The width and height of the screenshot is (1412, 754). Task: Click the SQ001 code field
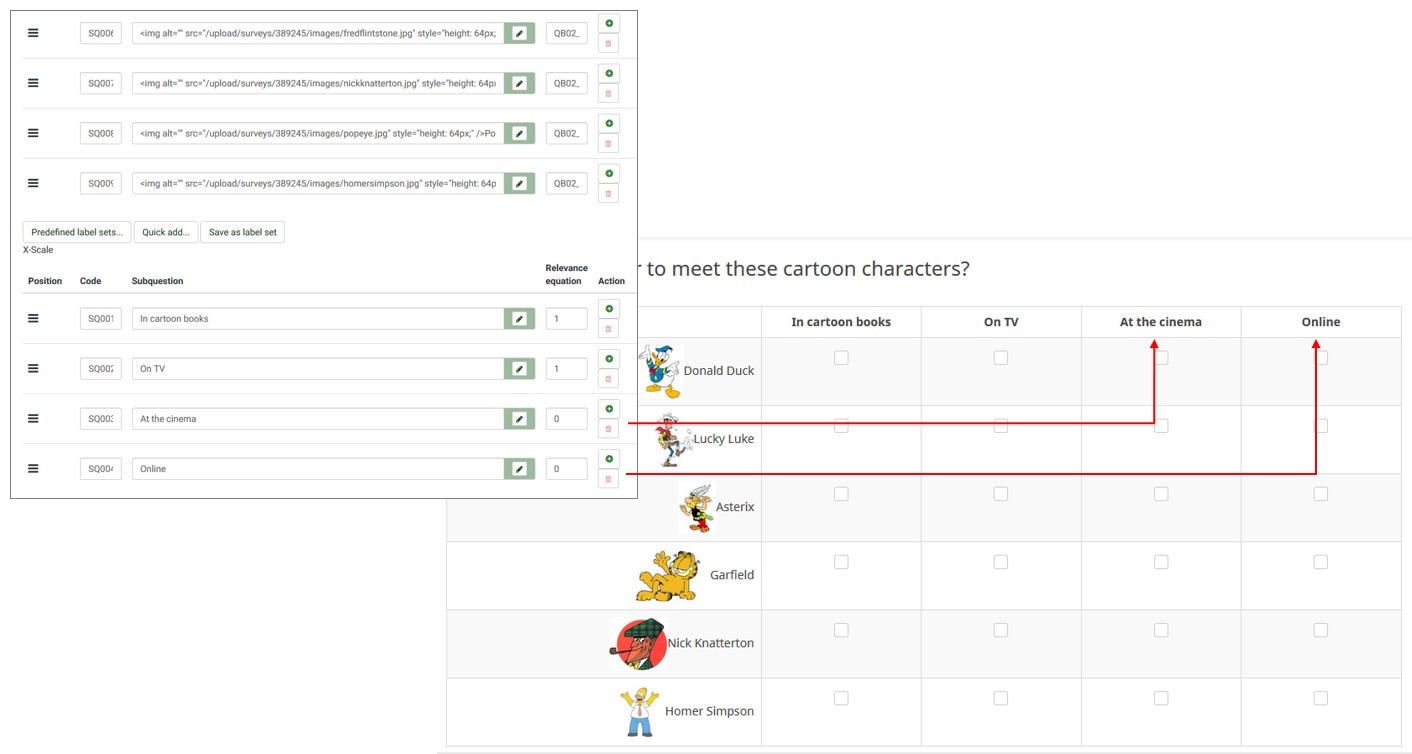pyautogui.click(x=100, y=319)
